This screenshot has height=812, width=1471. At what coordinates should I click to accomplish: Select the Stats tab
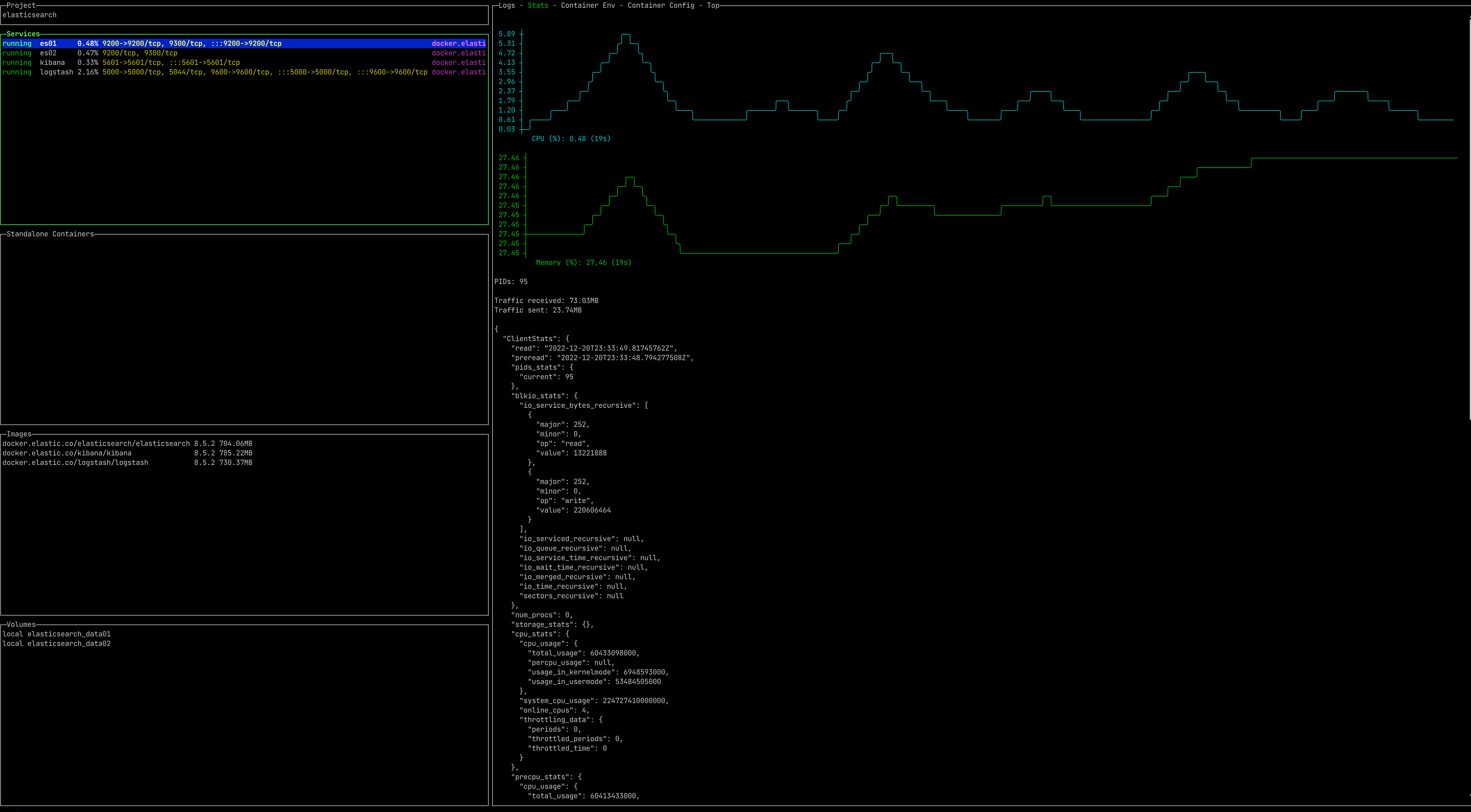pos(538,5)
